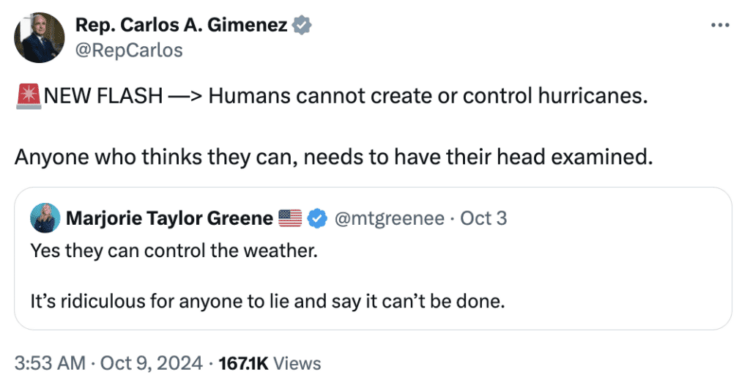Open the @RepCarlos handle link
750x375 pixels.
pos(129,50)
